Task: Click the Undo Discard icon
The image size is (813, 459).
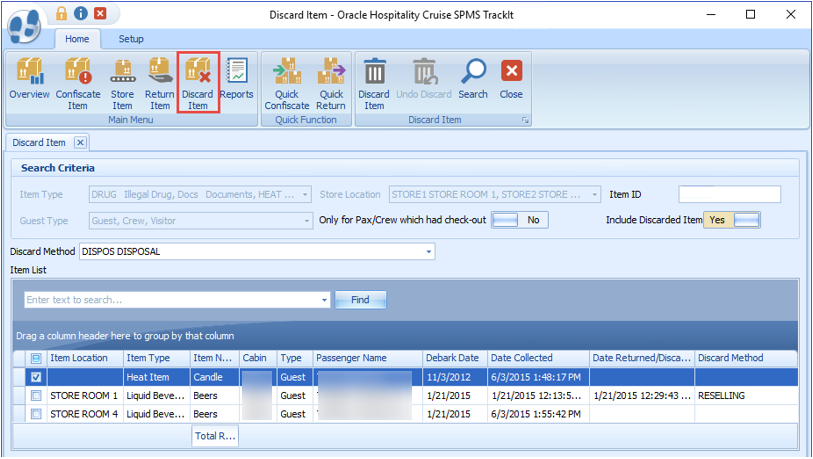Action: (424, 79)
